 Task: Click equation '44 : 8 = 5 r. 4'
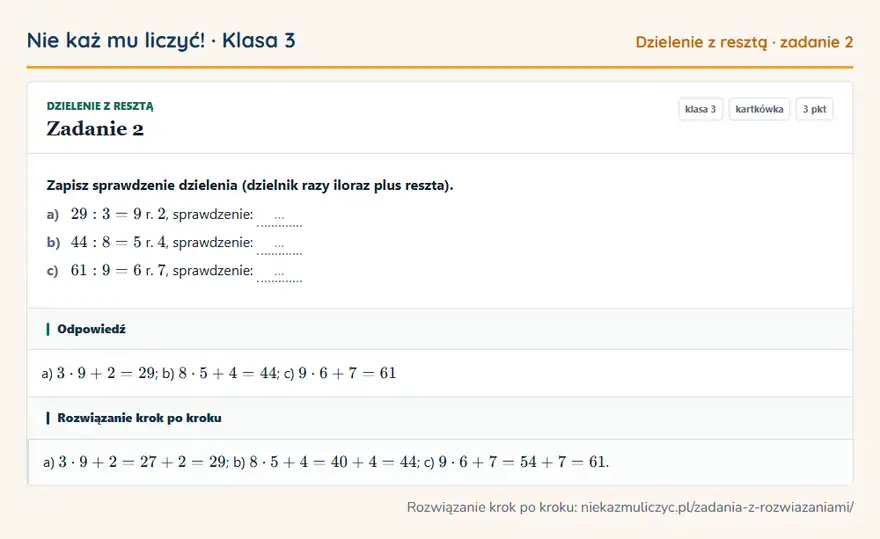[x=118, y=242]
